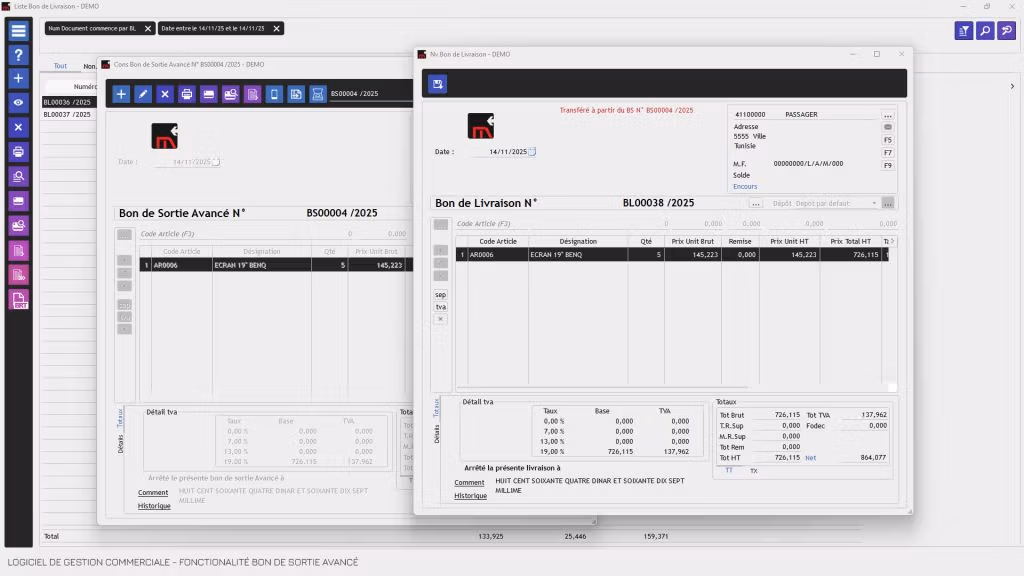Click the sidebar multi-document transfer icon
The height and width of the screenshot is (576, 1024).
[x=18, y=275]
